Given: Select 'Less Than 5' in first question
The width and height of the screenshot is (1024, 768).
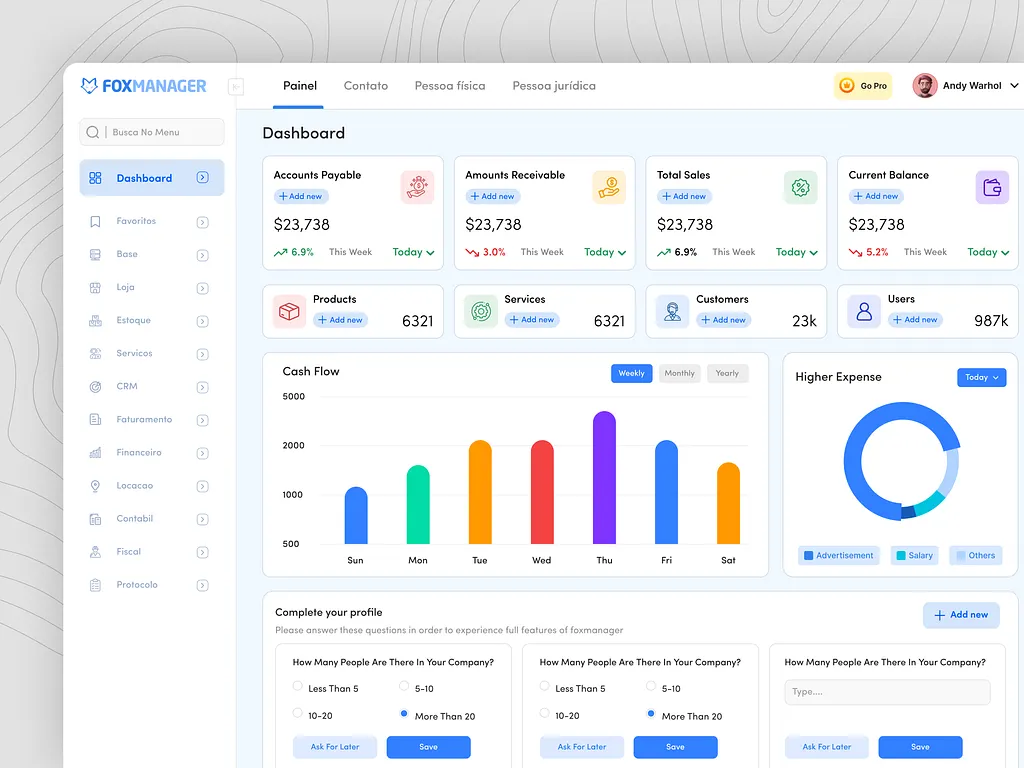Looking at the screenshot, I should point(298,686).
